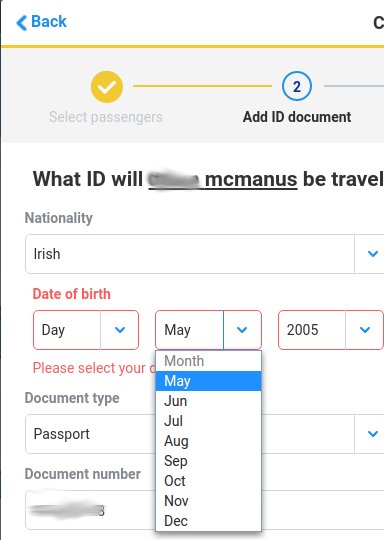The height and width of the screenshot is (540, 384).
Task: Click the step 2 circle icon
Action: [297, 86]
